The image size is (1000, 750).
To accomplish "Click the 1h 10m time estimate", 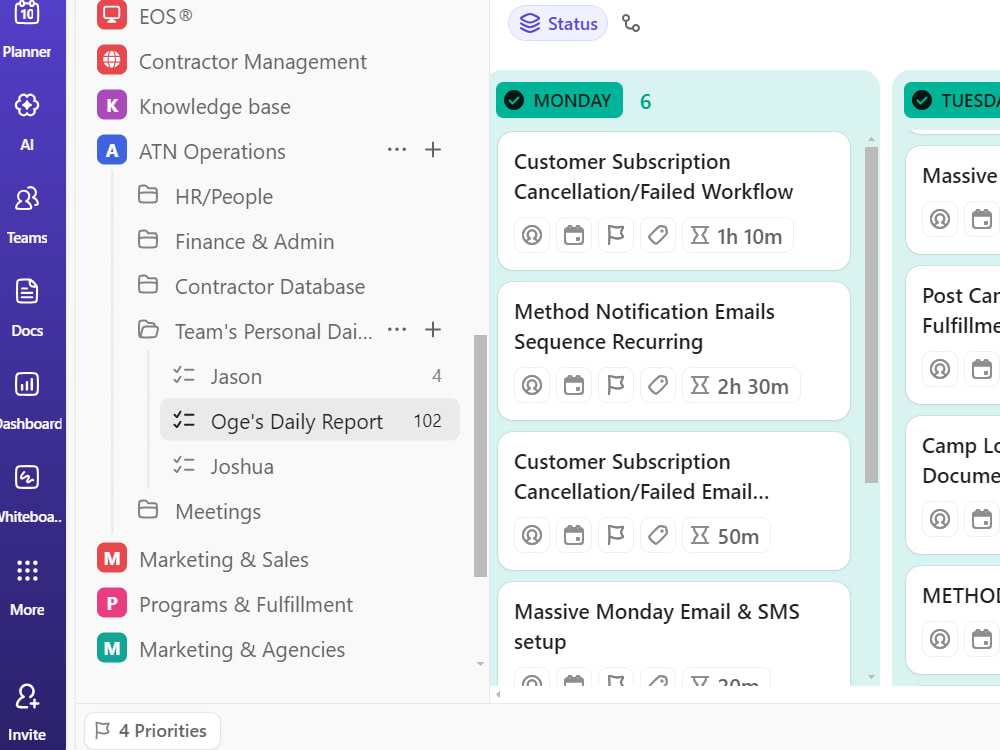I will (x=738, y=235).
